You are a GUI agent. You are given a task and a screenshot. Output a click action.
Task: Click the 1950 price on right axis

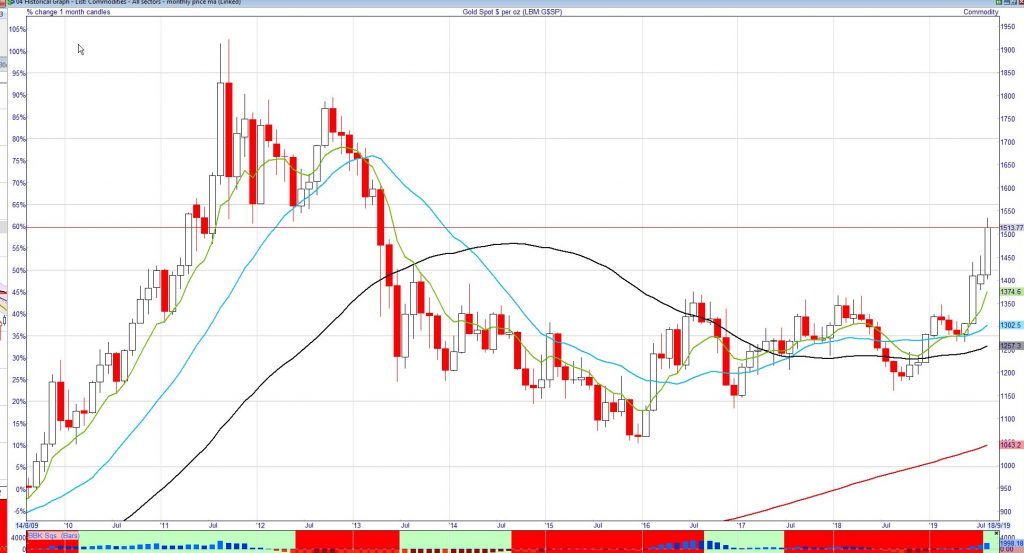coord(1008,27)
